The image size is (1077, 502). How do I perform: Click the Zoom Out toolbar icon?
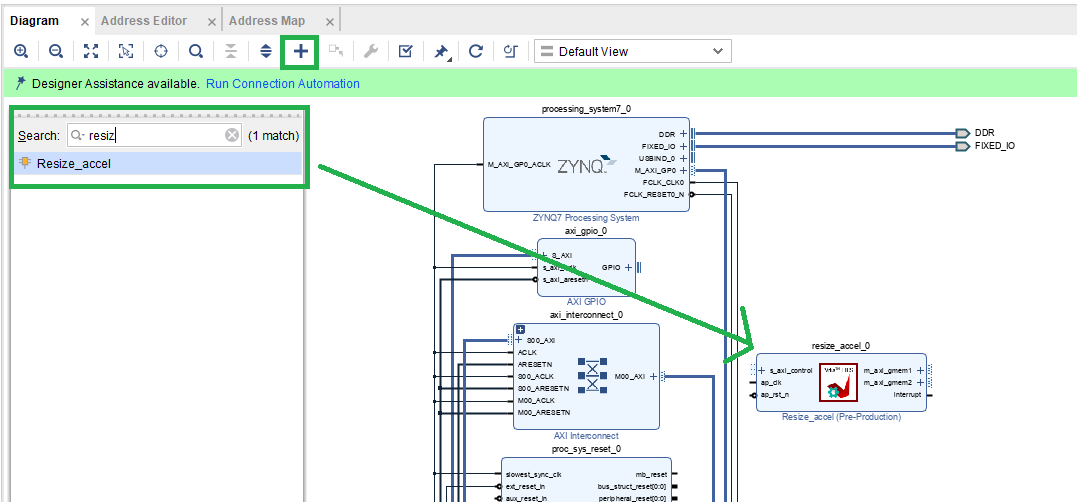[x=56, y=51]
